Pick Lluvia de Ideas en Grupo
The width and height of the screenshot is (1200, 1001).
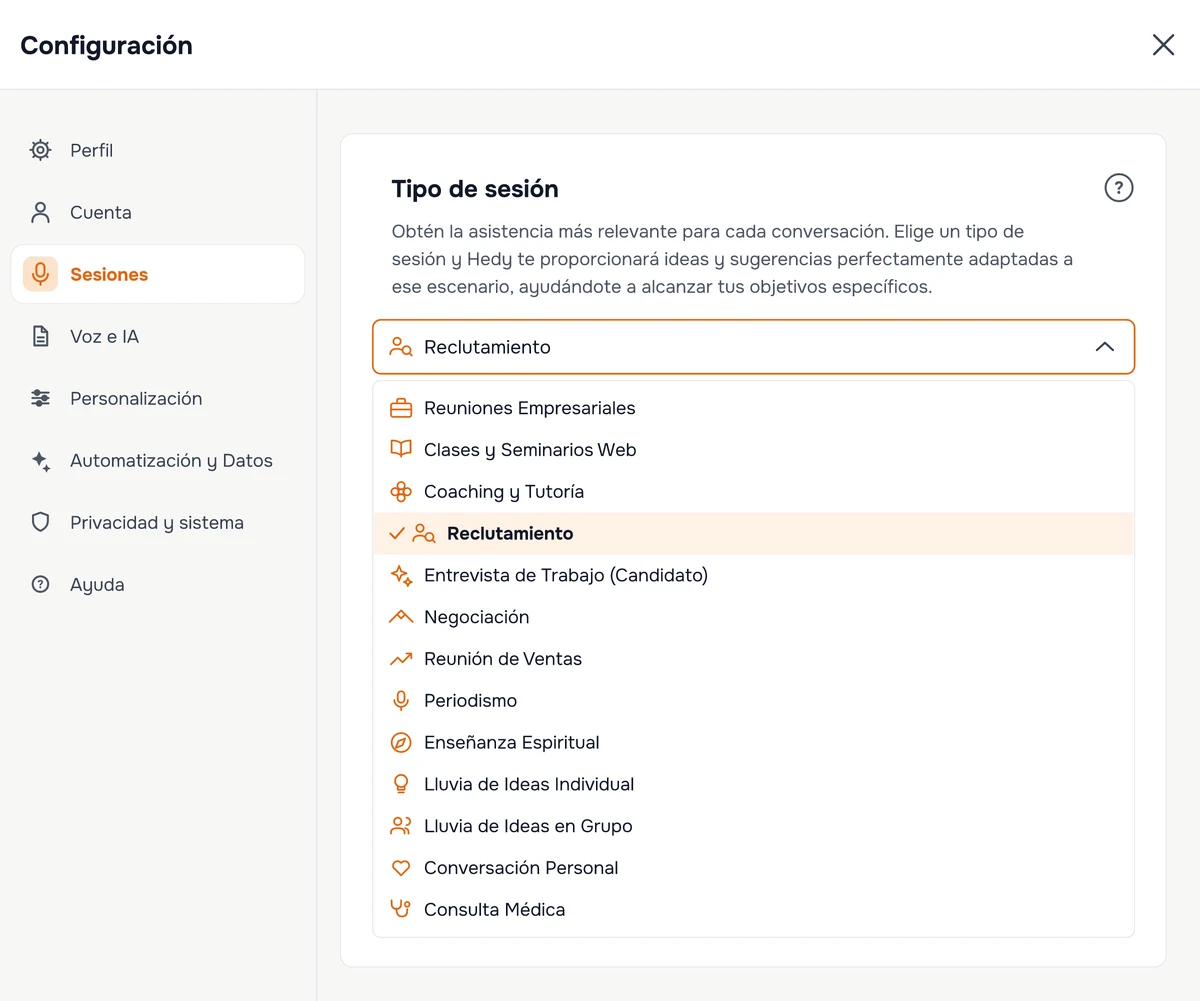click(754, 826)
